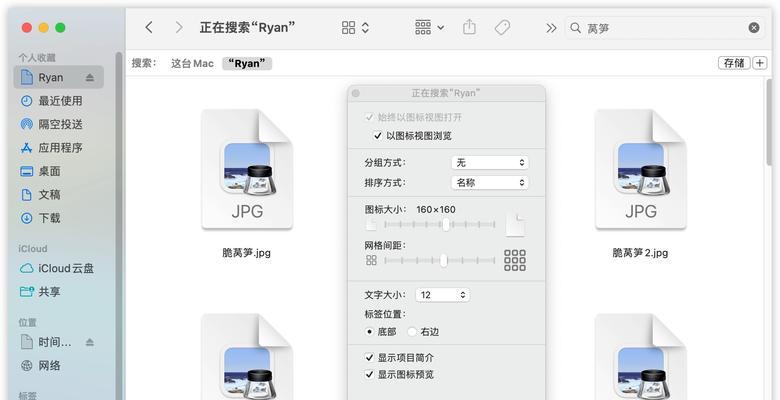
Task: Toggle 始终以图标视图打开 checkbox
Action: click(x=369, y=117)
